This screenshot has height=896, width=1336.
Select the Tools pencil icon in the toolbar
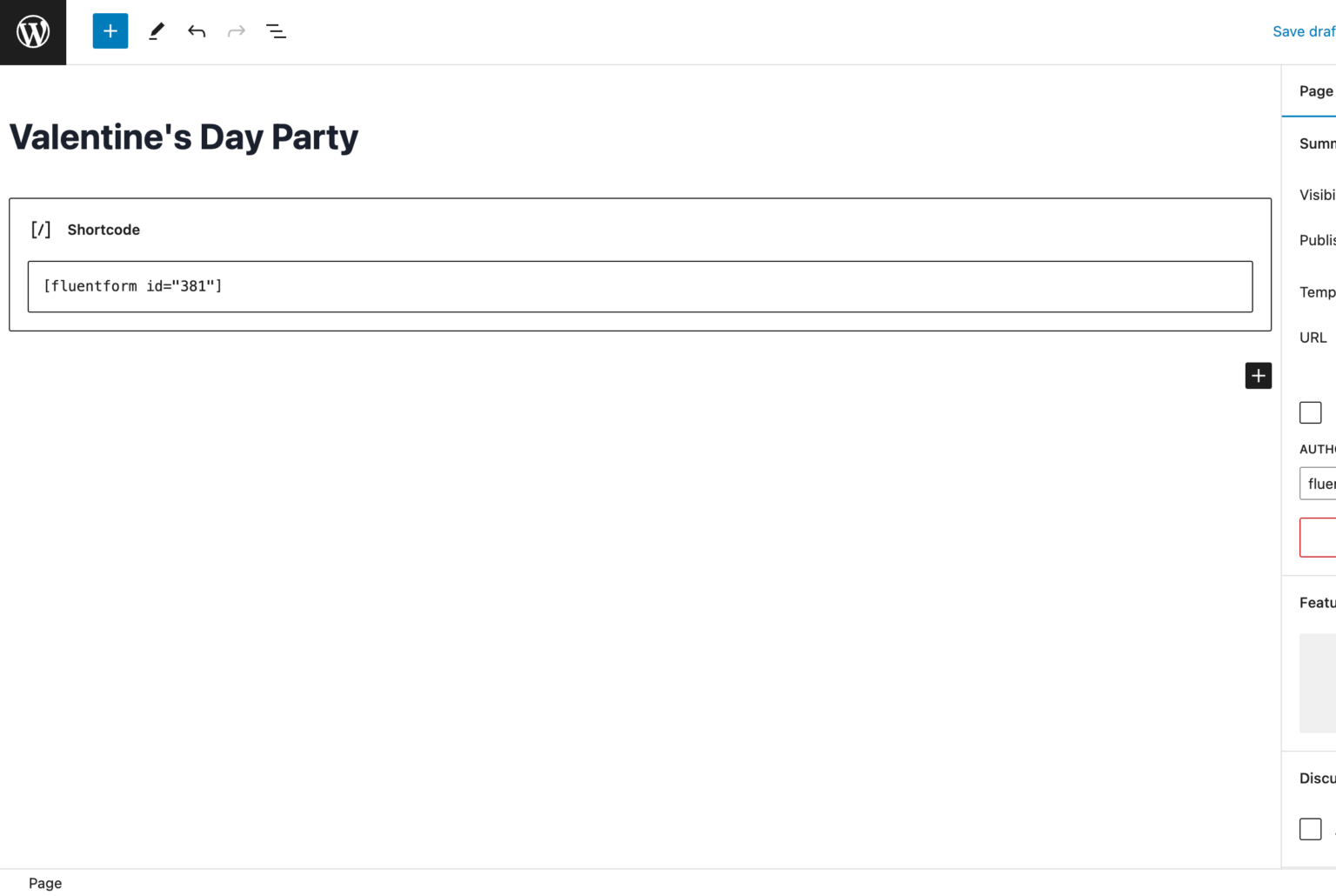tap(157, 30)
